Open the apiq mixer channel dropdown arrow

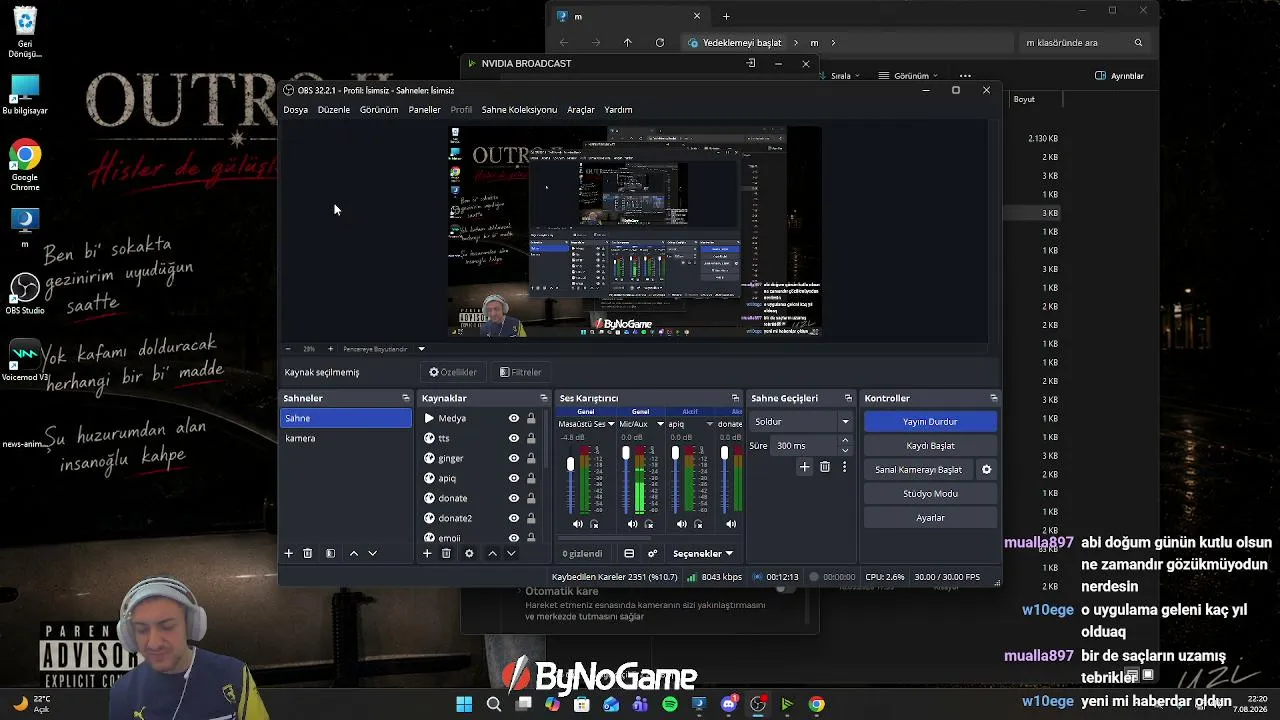pyautogui.click(x=710, y=424)
